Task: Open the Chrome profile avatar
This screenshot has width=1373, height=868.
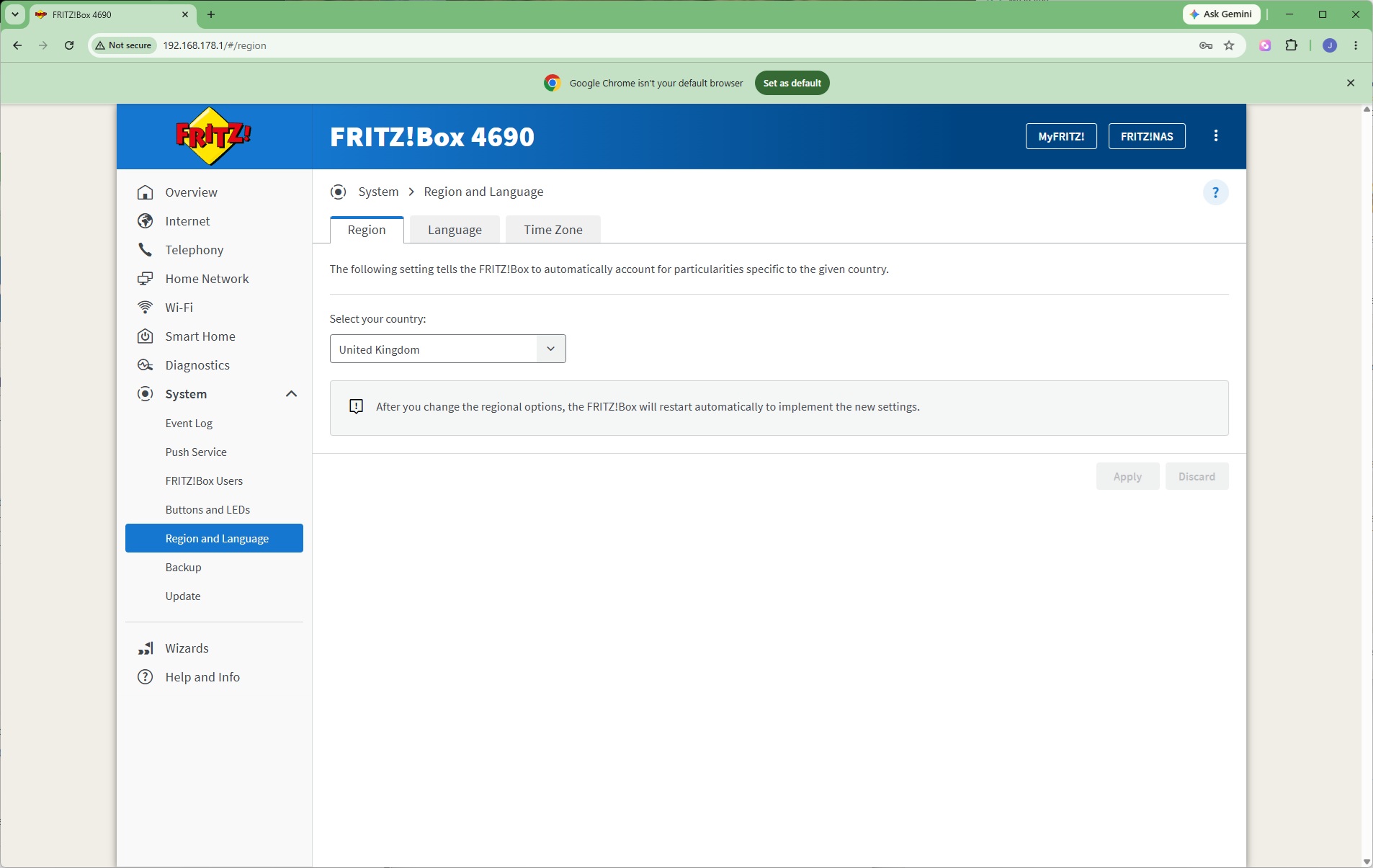Action: 1330,45
